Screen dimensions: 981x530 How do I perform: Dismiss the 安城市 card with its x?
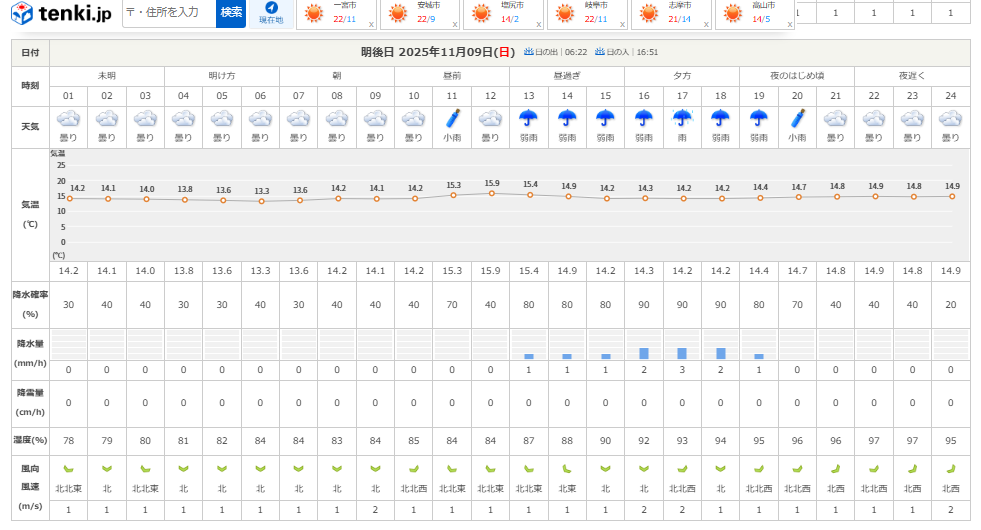[456, 23]
